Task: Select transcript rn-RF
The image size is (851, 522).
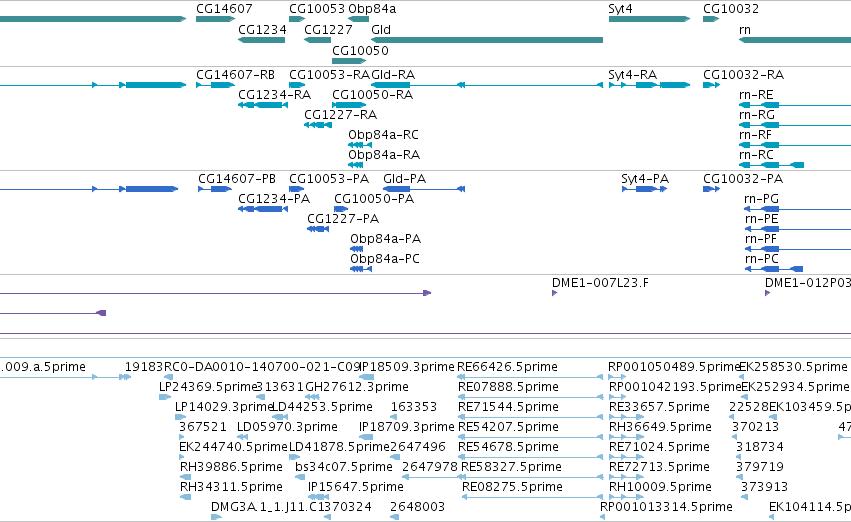Action: (755, 135)
